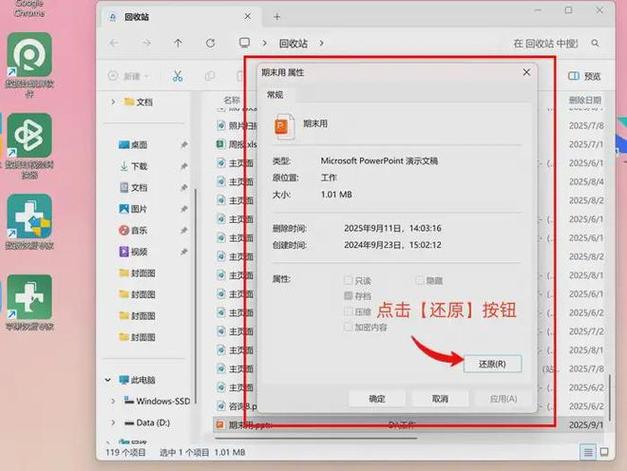This screenshot has width=627, height=471.
Task: Open the teal cross-and-shield desktop shortcut
Action: (30, 216)
